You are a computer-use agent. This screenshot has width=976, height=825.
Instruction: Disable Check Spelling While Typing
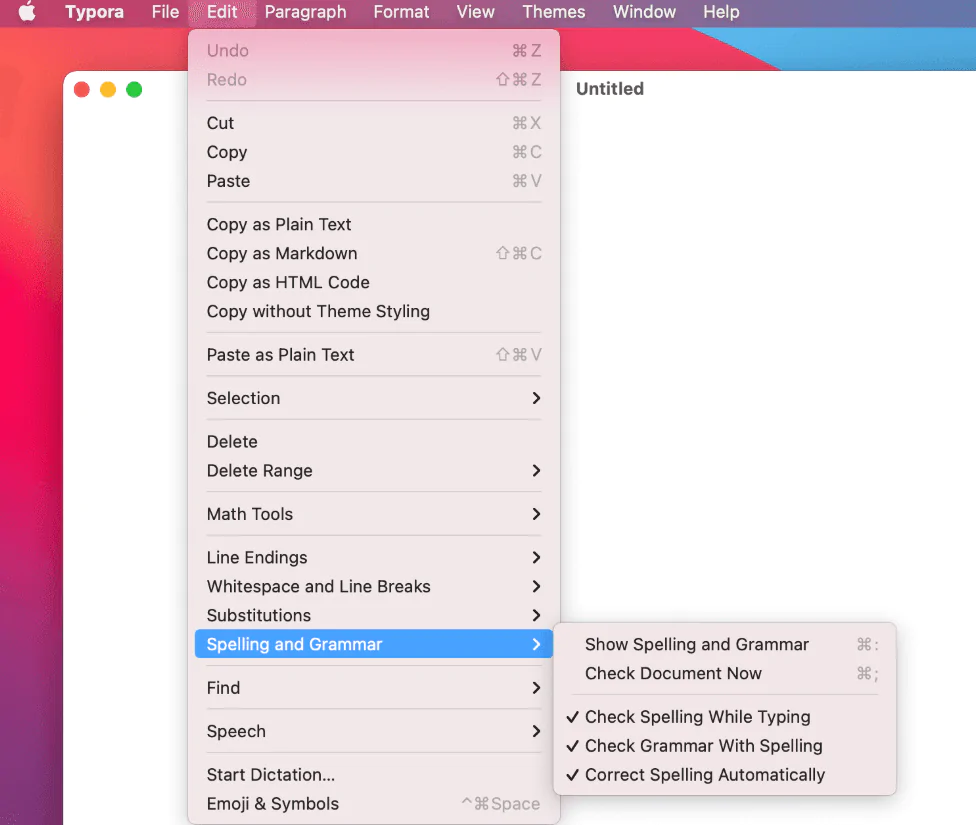coord(697,717)
